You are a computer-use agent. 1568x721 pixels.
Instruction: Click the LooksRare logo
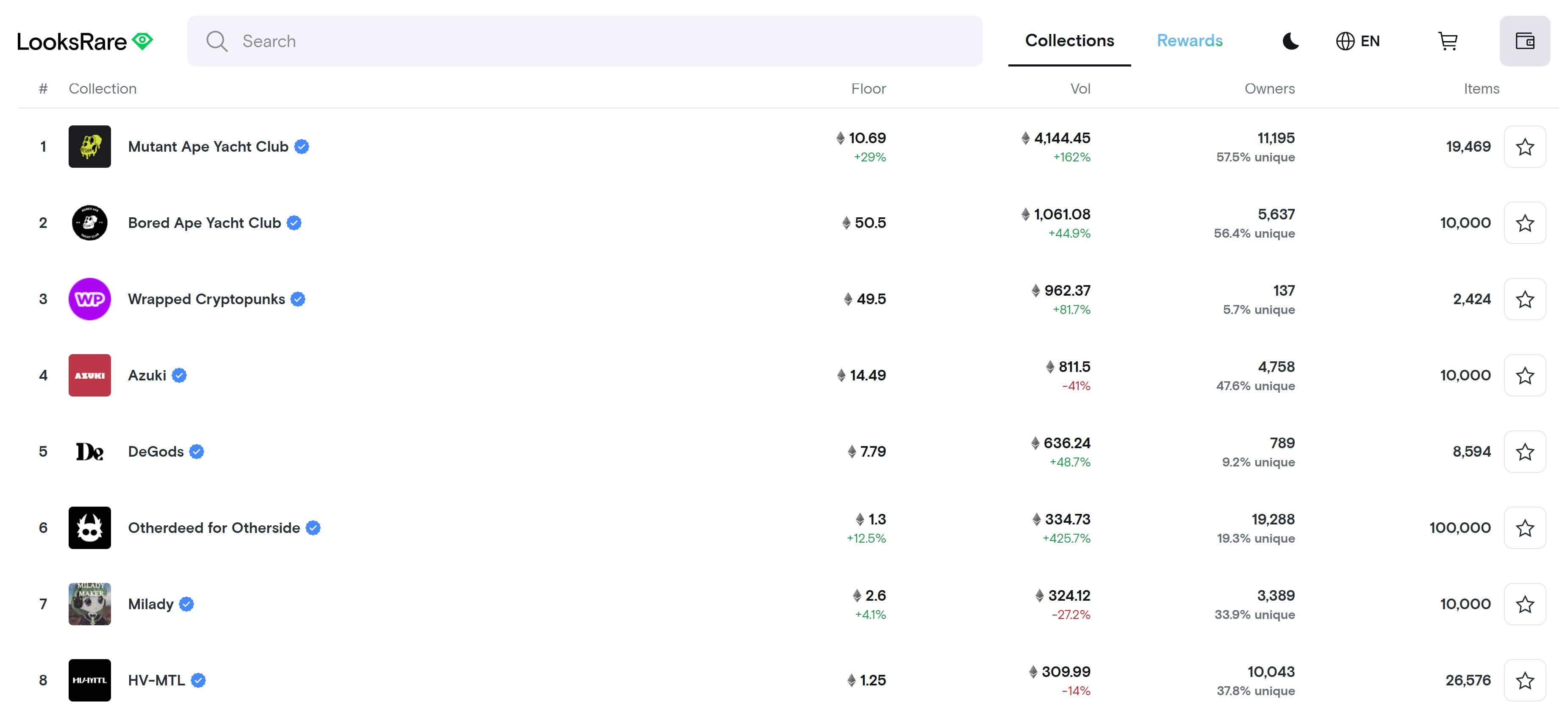85,42
